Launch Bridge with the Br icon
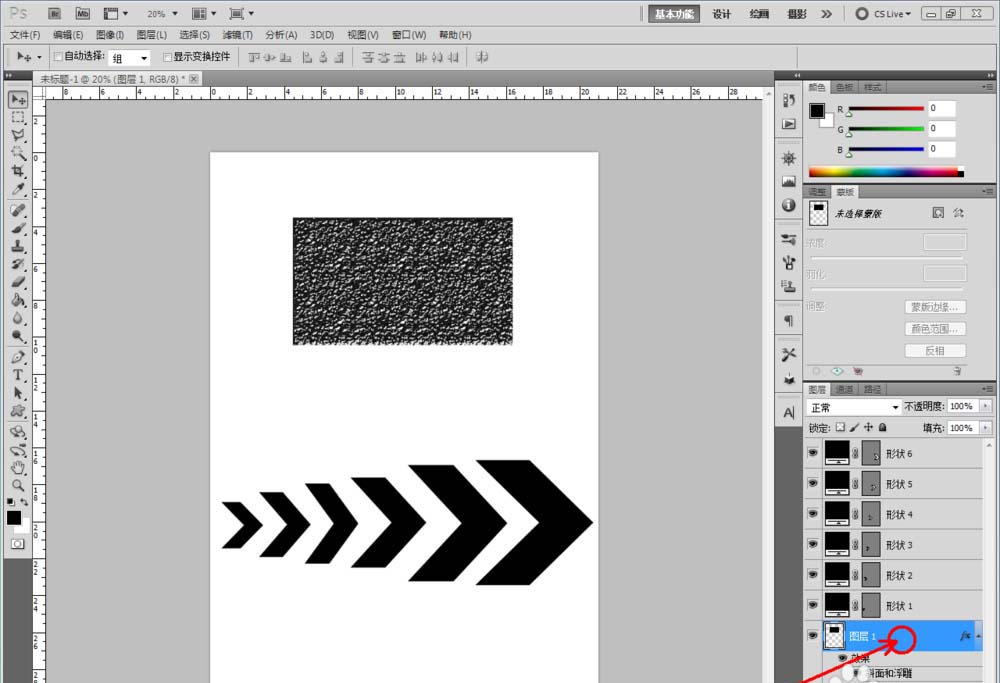1000x683 pixels. (x=56, y=14)
